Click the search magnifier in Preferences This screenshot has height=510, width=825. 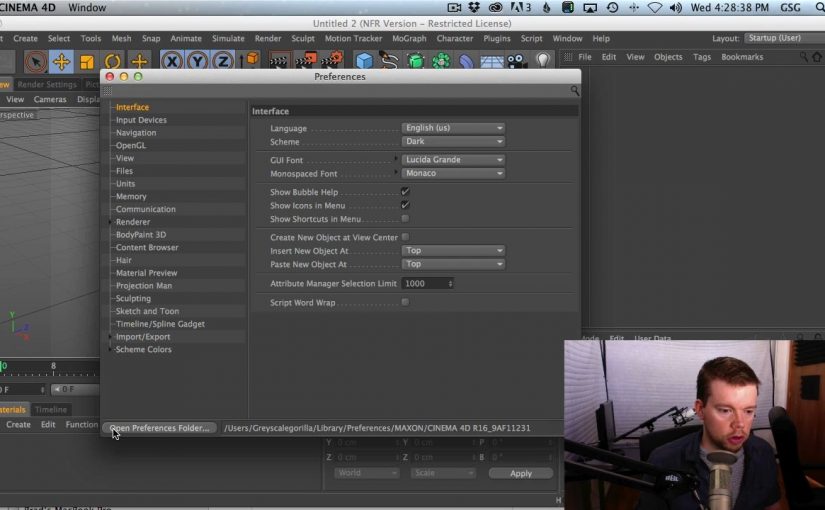(575, 91)
